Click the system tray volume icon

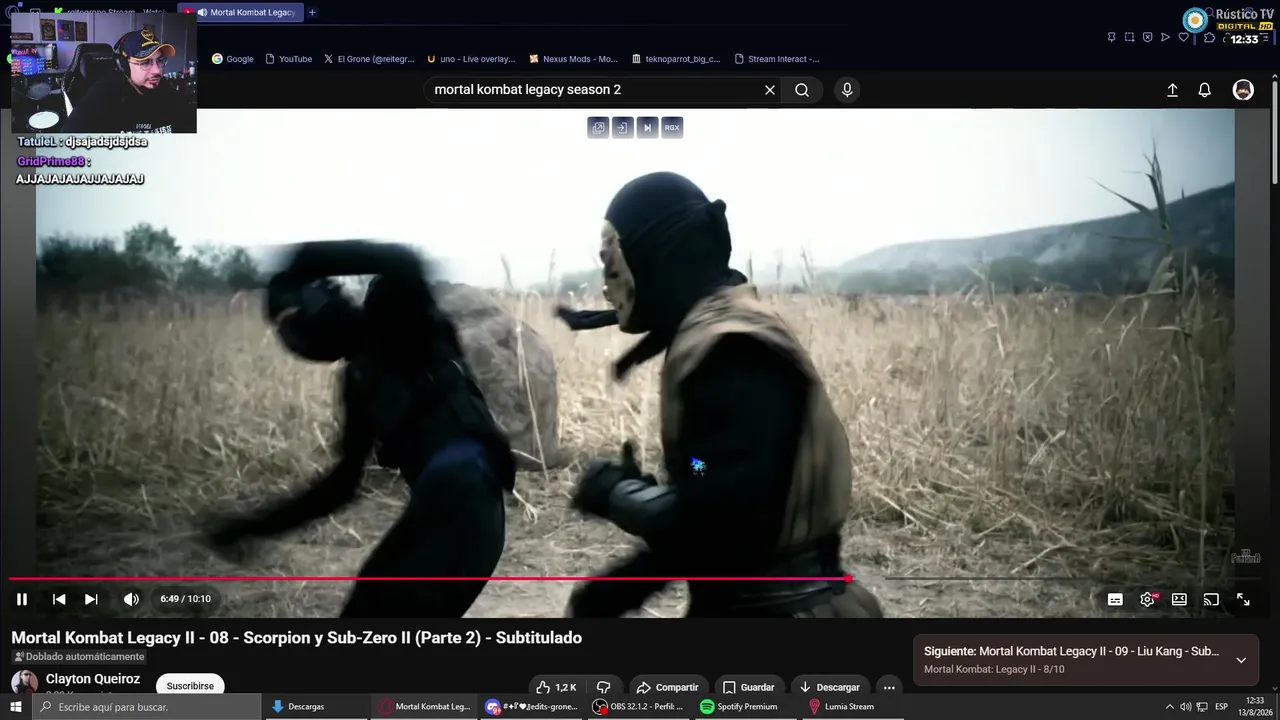coord(1185,707)
